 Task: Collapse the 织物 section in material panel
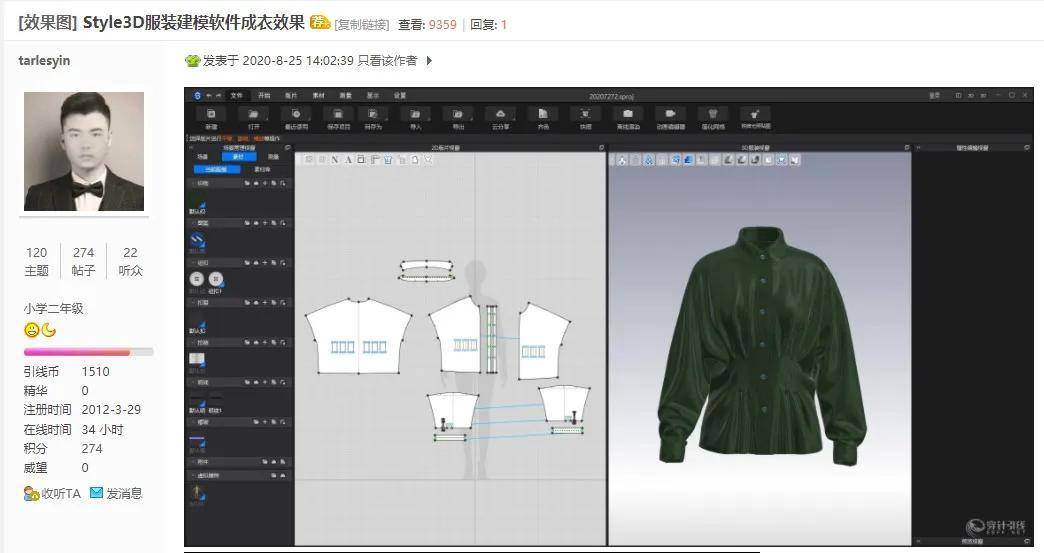point(193,183)
